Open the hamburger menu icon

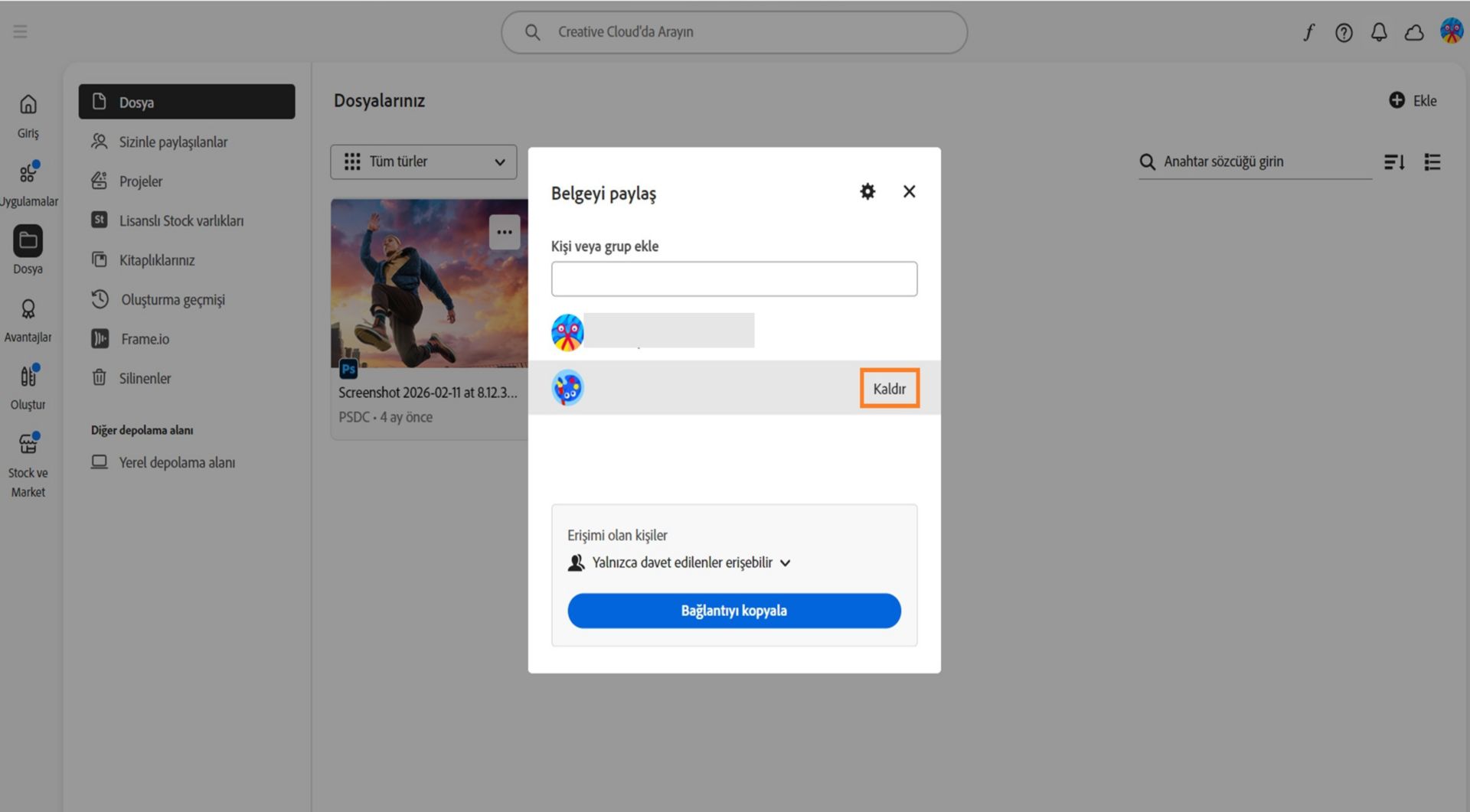pos(21,31)
